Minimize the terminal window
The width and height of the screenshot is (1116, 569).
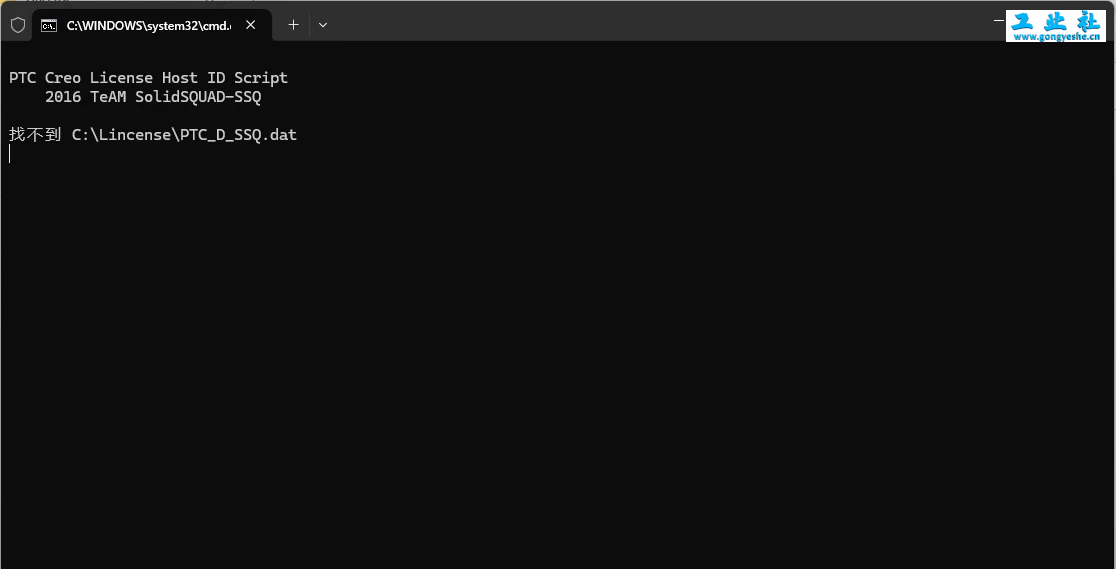tap(998, 21)
